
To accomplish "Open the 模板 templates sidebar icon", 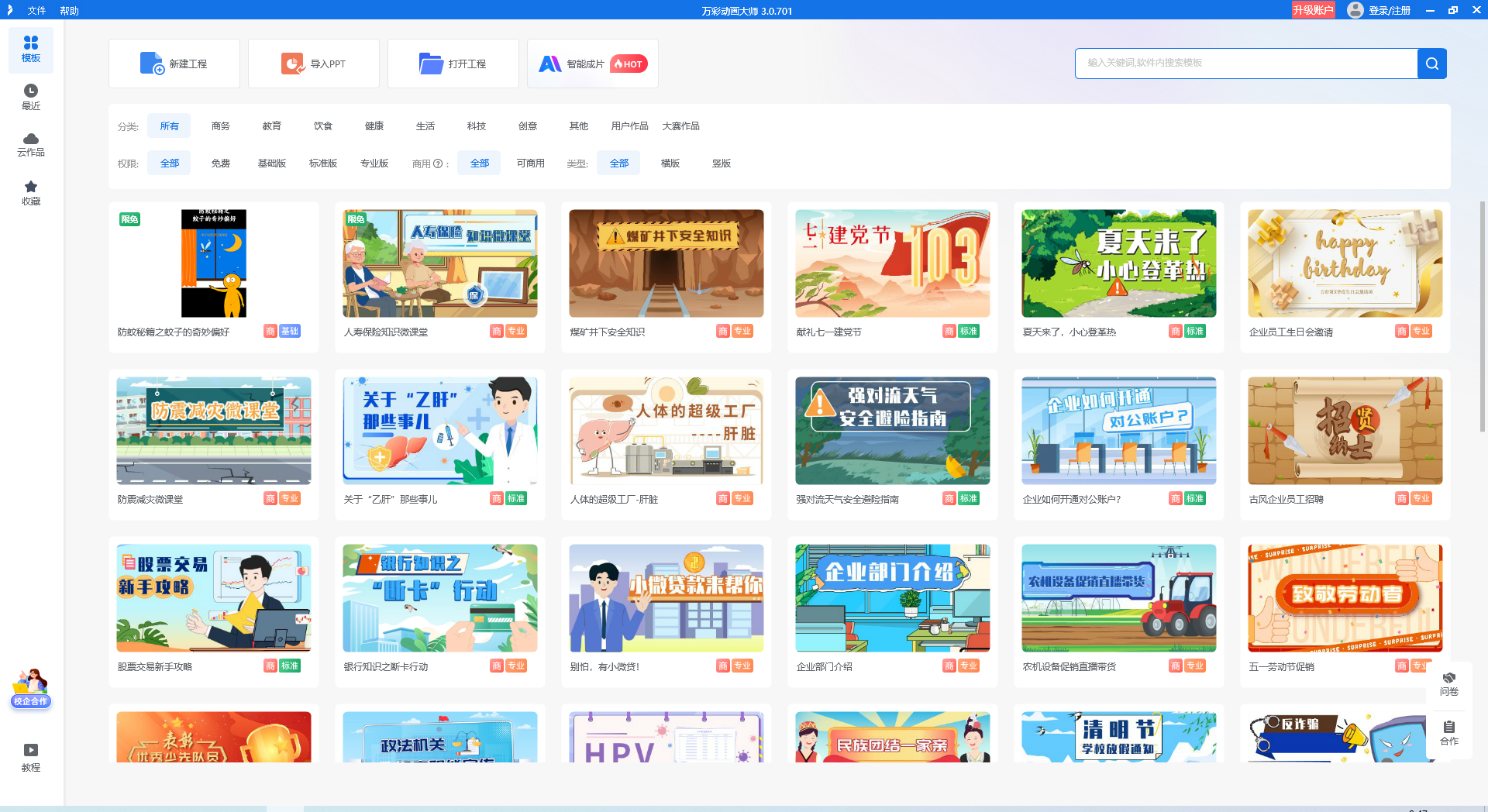I will [x=31, y=50].
